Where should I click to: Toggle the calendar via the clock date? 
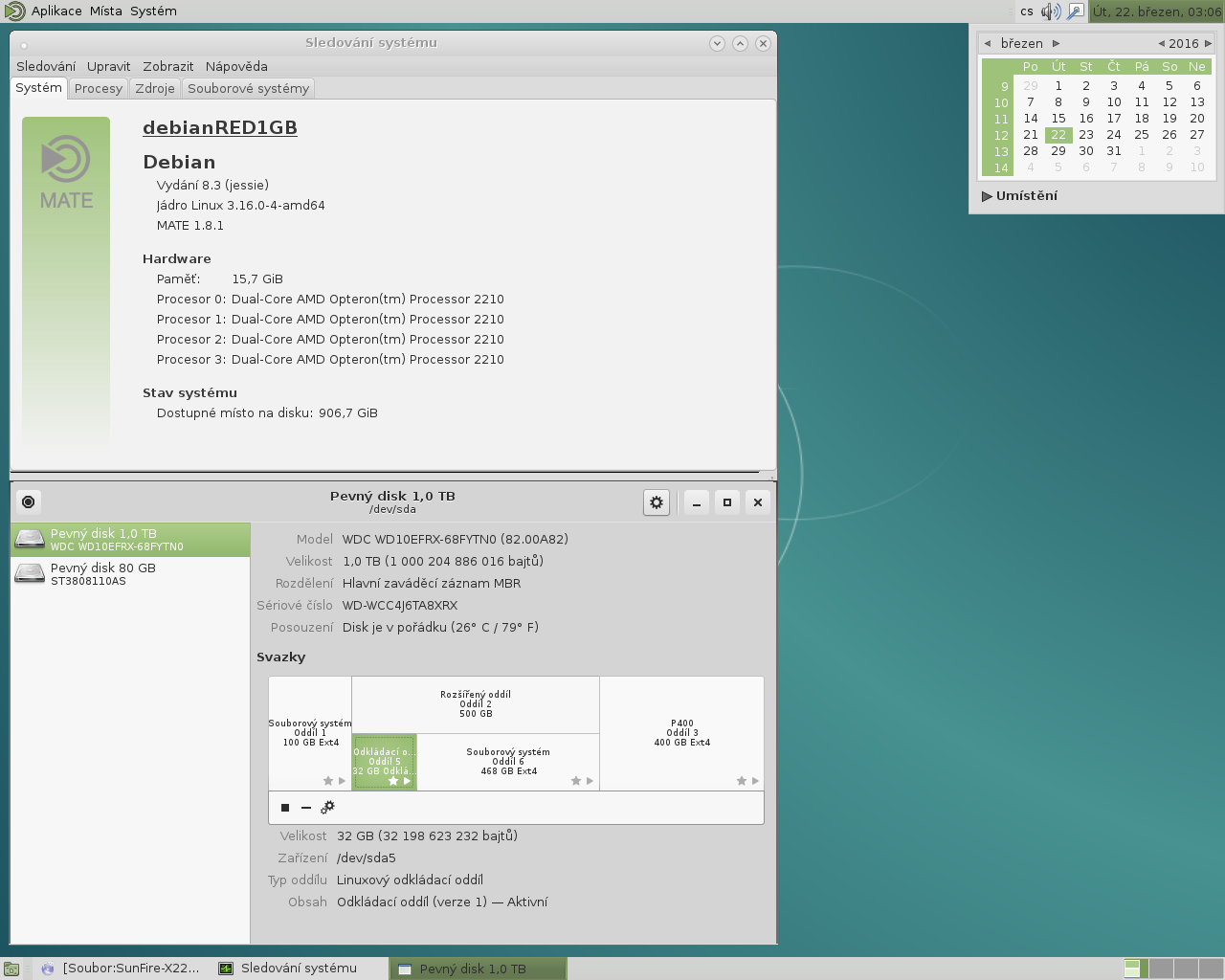click(x=1156, y=11)
